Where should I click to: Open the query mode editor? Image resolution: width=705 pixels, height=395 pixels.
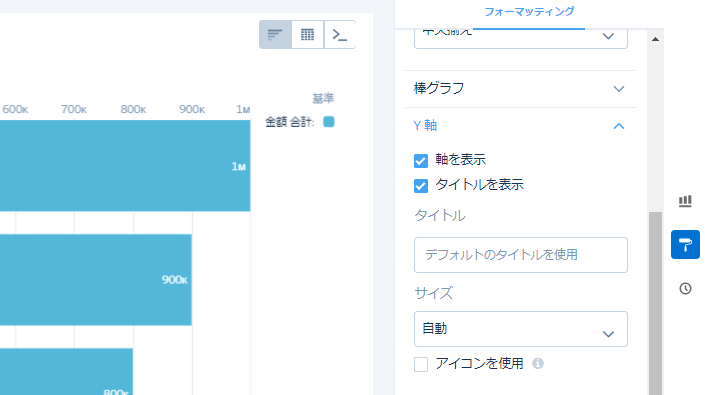point(340,35)
